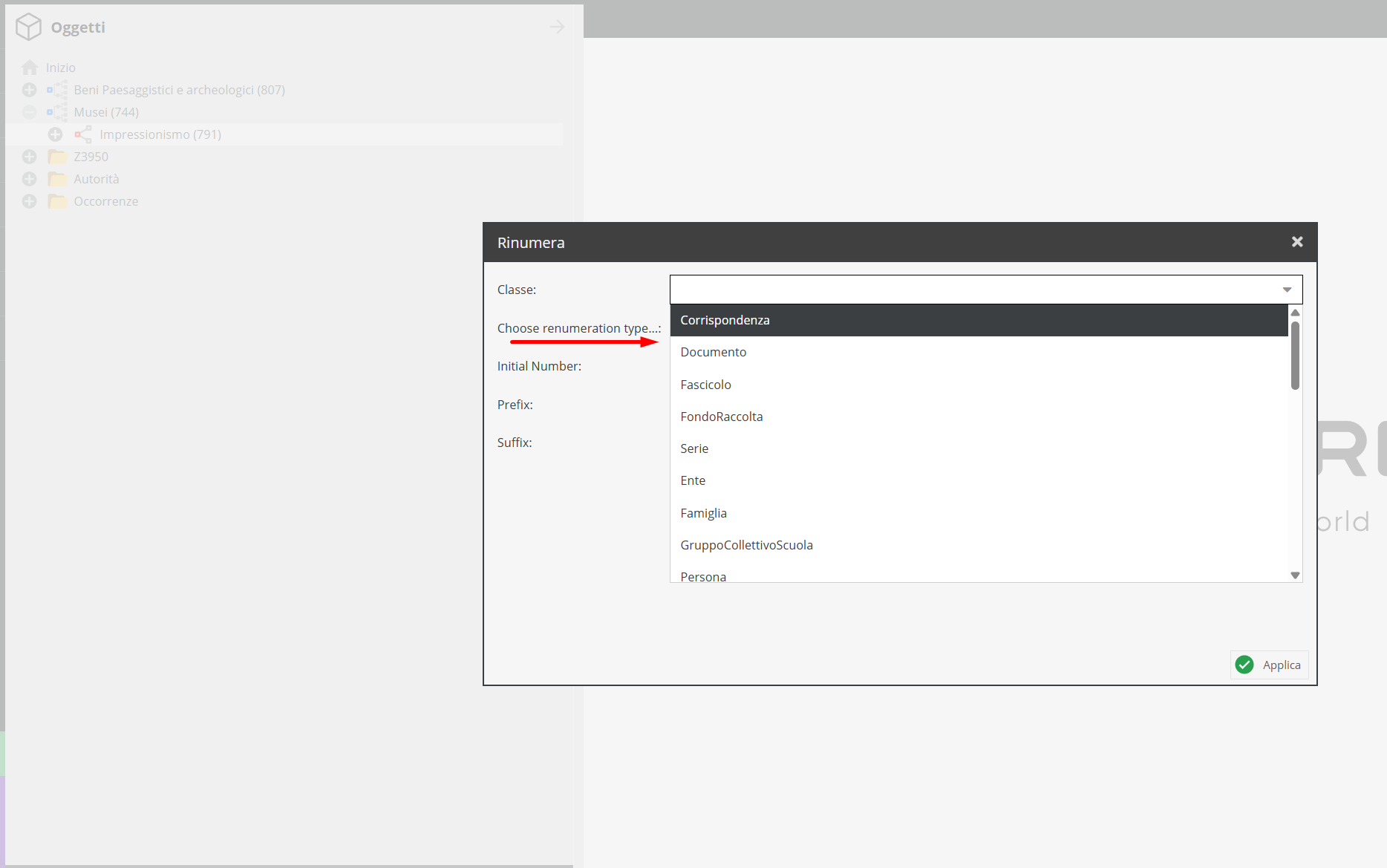1387x868 pixels.
Task: Select Musei (744) tree item
Action: [106, 112]
